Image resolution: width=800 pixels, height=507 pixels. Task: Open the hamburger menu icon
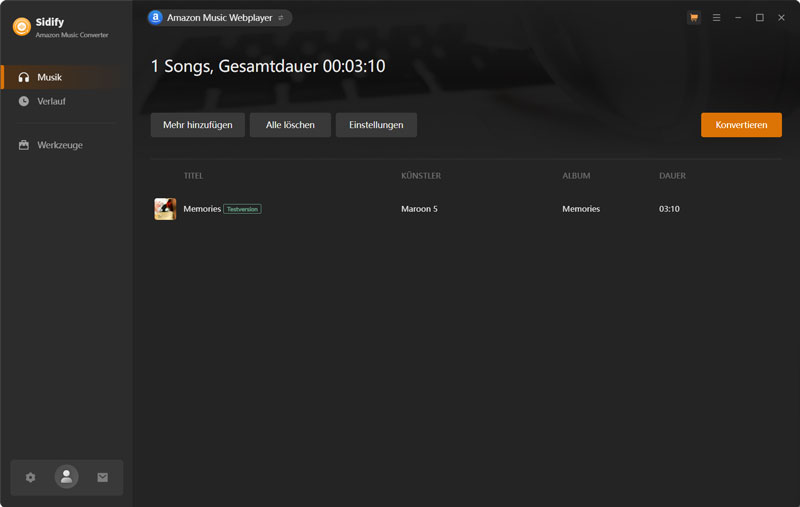[716, 17]
